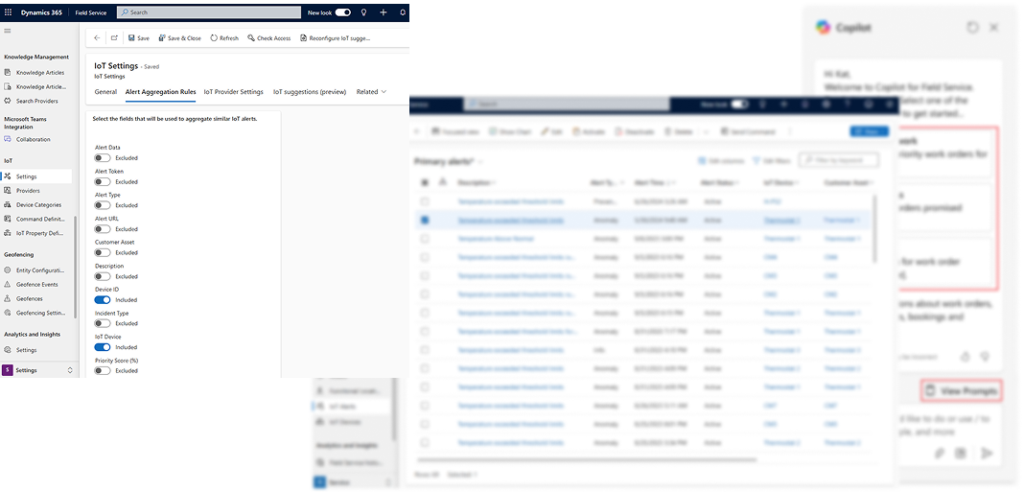Image resolution: width=1024 pixels, height=492 pixels.
Task: Go back using the arrow in command bar
Action: click(97, 38)
